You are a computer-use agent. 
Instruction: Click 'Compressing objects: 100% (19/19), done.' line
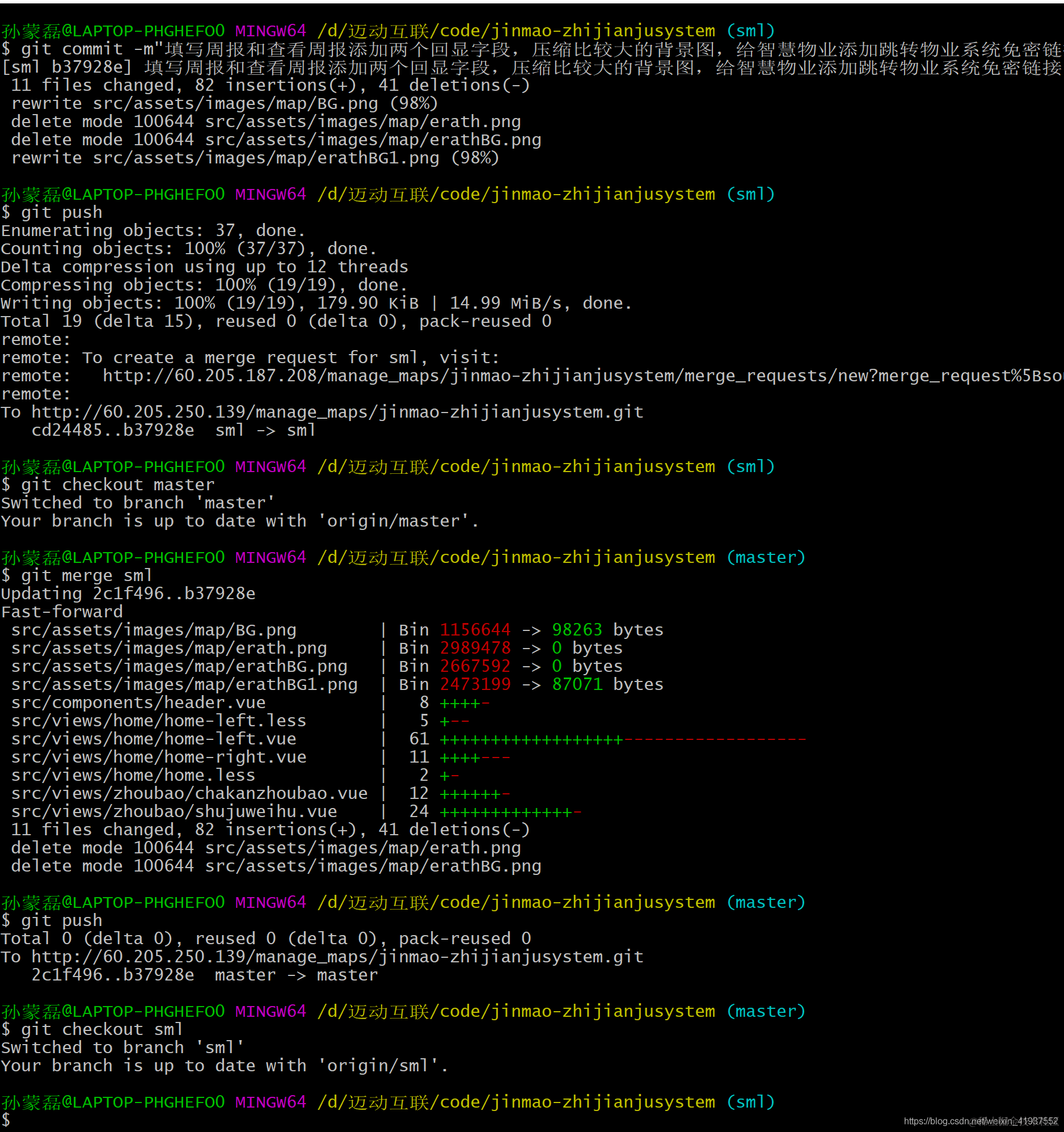click(x=204, y=285)
